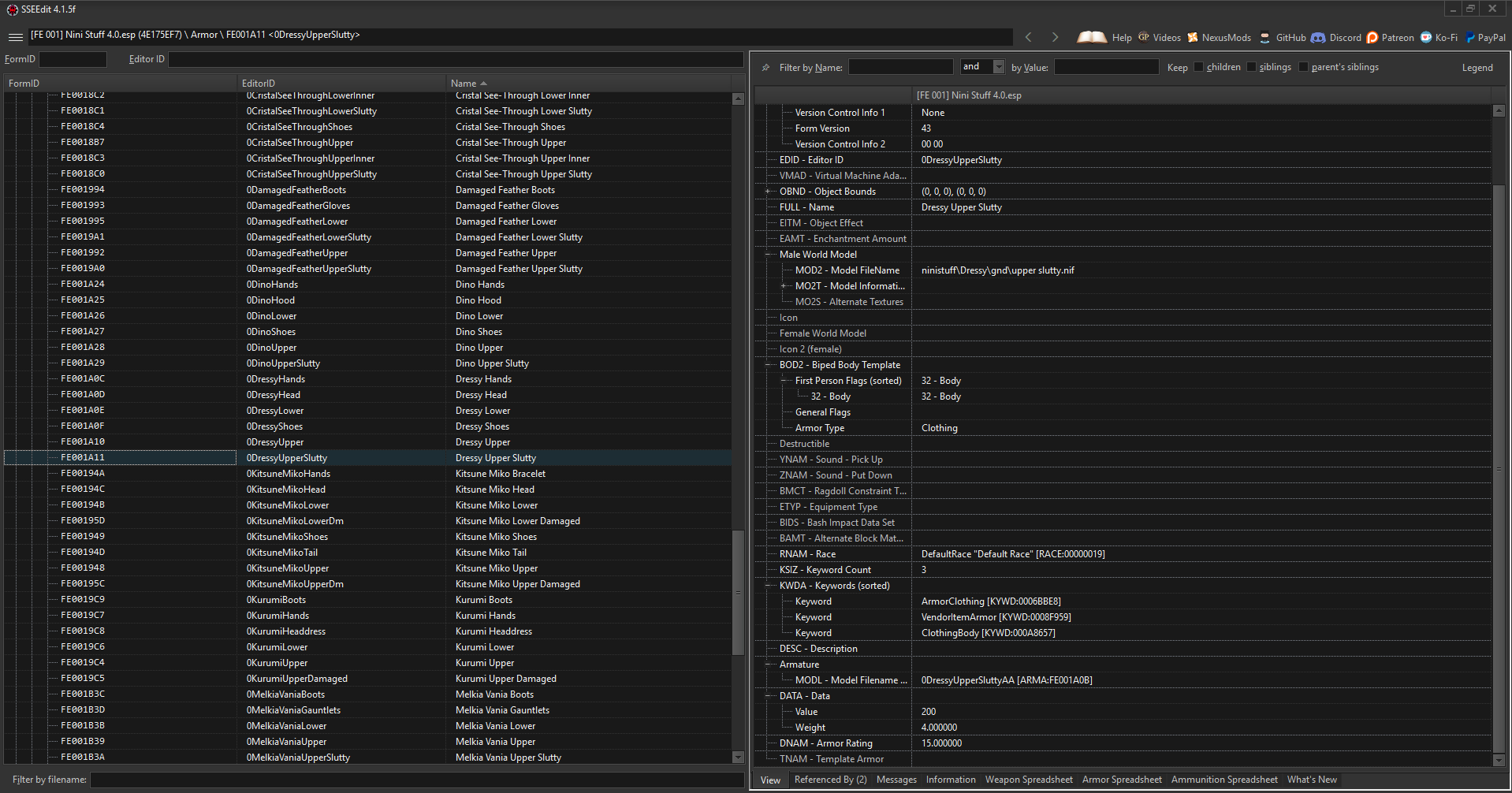Collapse the KWDA - Keywords (sorted) node
1512x793 pixels.
click(768, 586)
